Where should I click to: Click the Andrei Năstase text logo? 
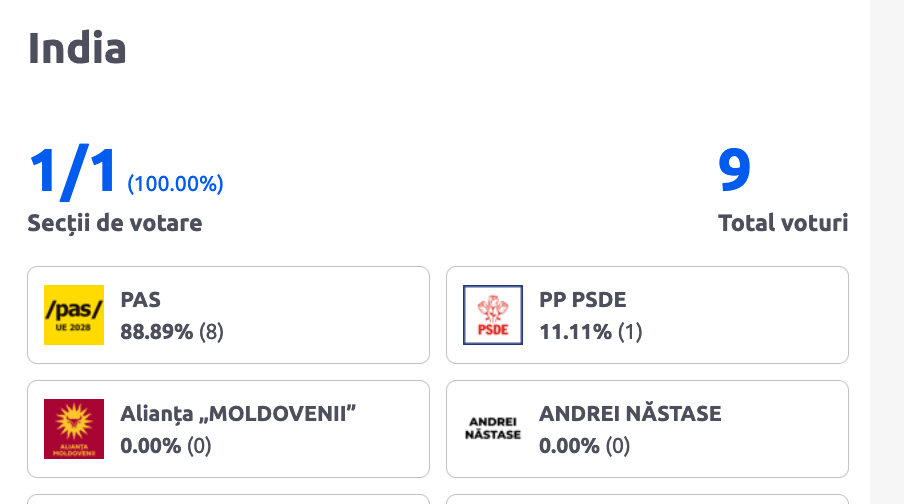492,429
